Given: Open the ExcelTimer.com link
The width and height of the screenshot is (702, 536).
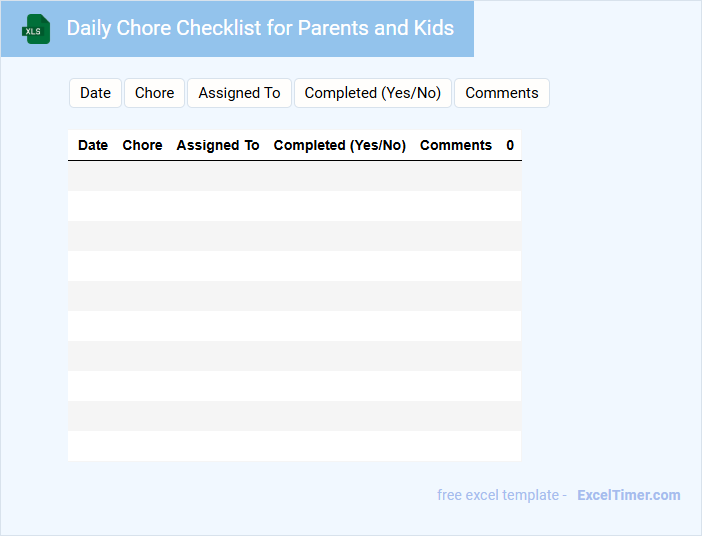Looking at the screenshot, I should (x=628, y=495).
